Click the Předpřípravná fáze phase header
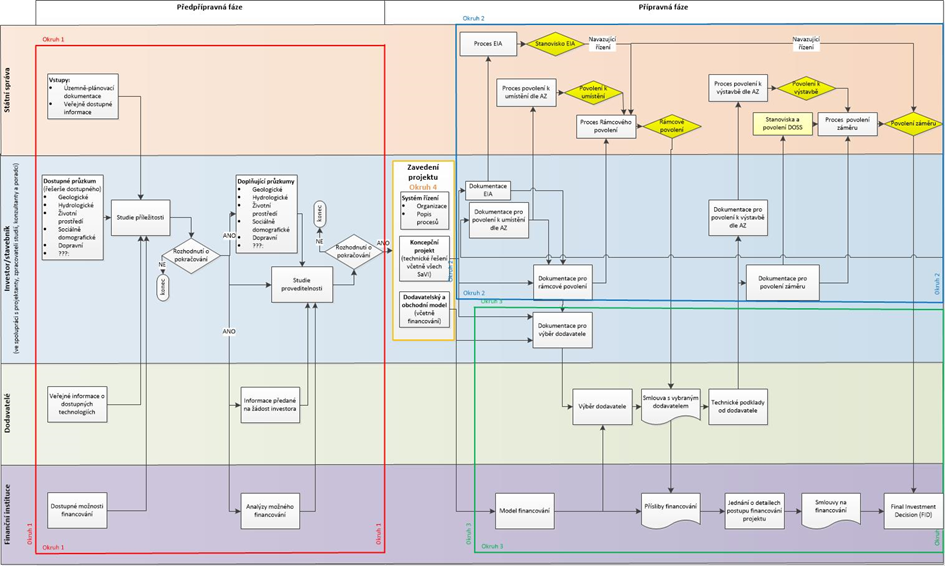Screen dimensions: 945x566 pos(210,7)
